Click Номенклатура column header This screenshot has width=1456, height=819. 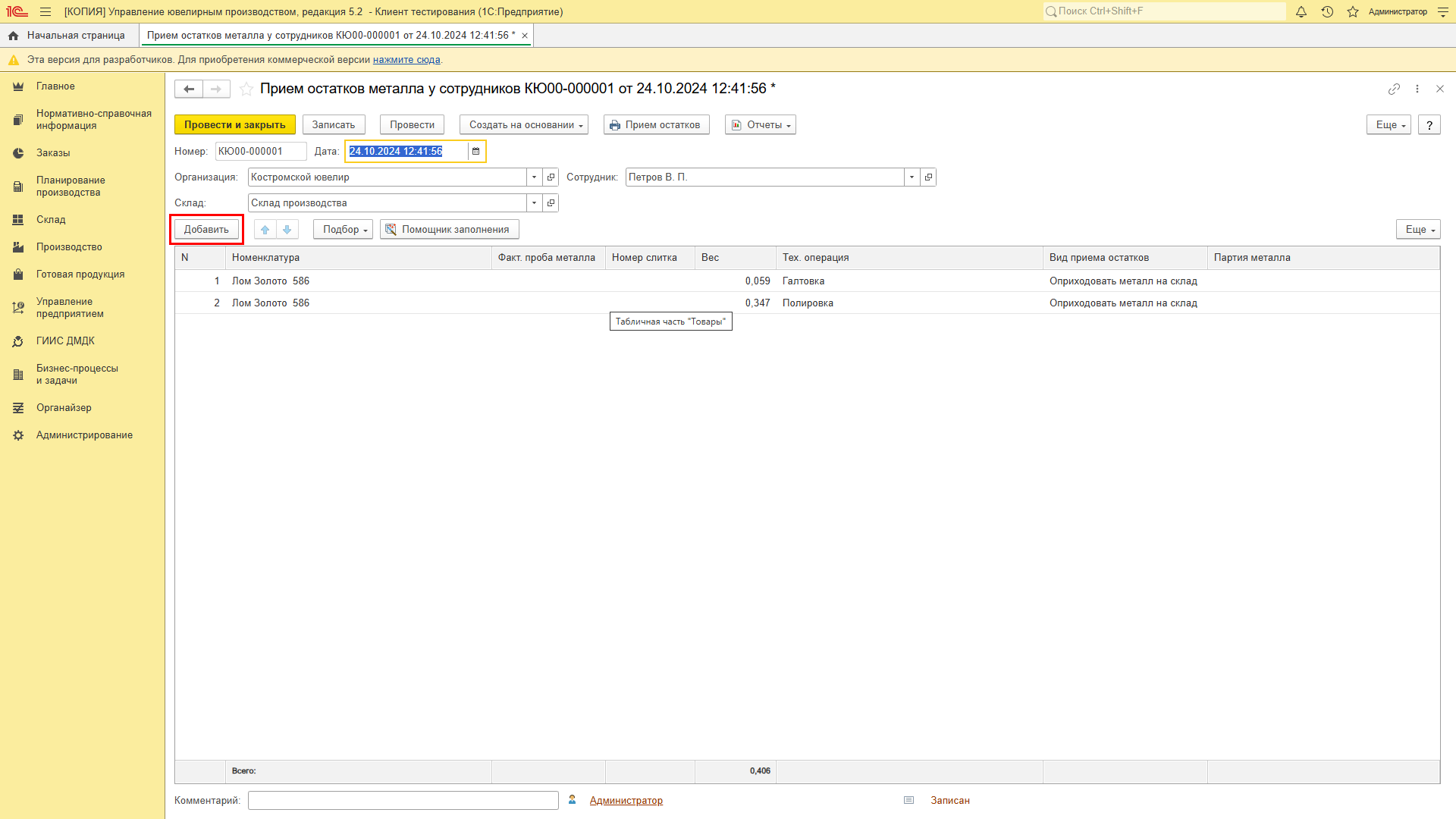pyautogui.click(x=359, y=258)
